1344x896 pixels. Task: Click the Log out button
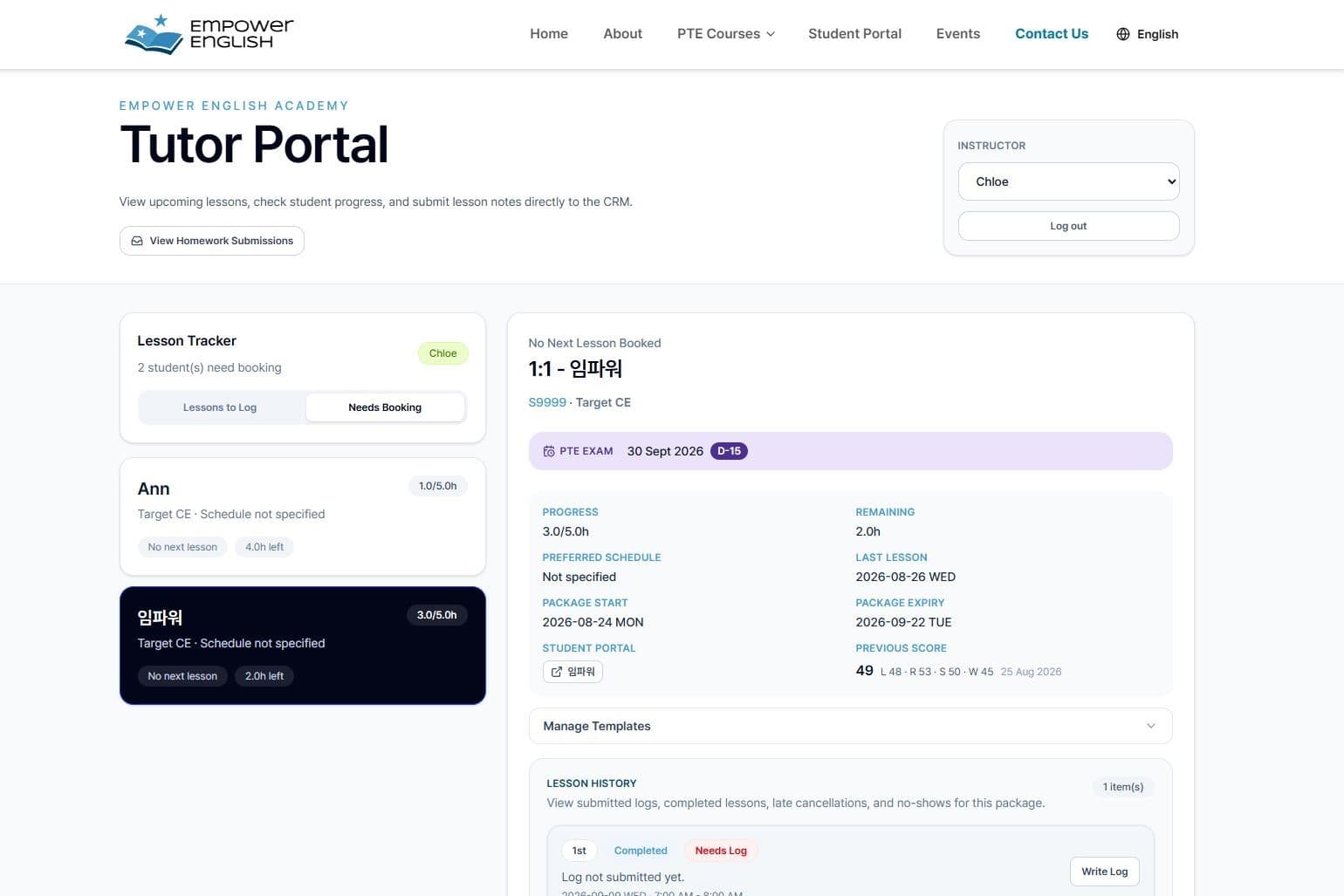pos(1068,226)
